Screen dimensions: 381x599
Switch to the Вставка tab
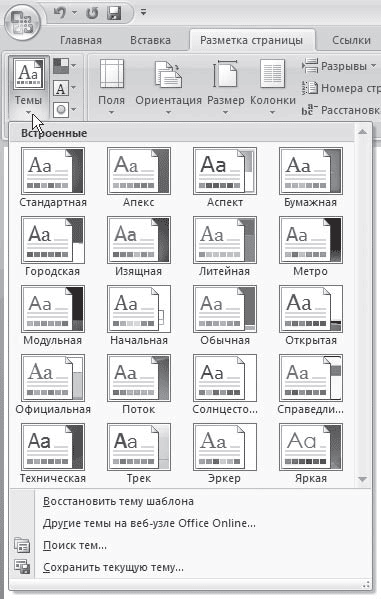(150, 40)
